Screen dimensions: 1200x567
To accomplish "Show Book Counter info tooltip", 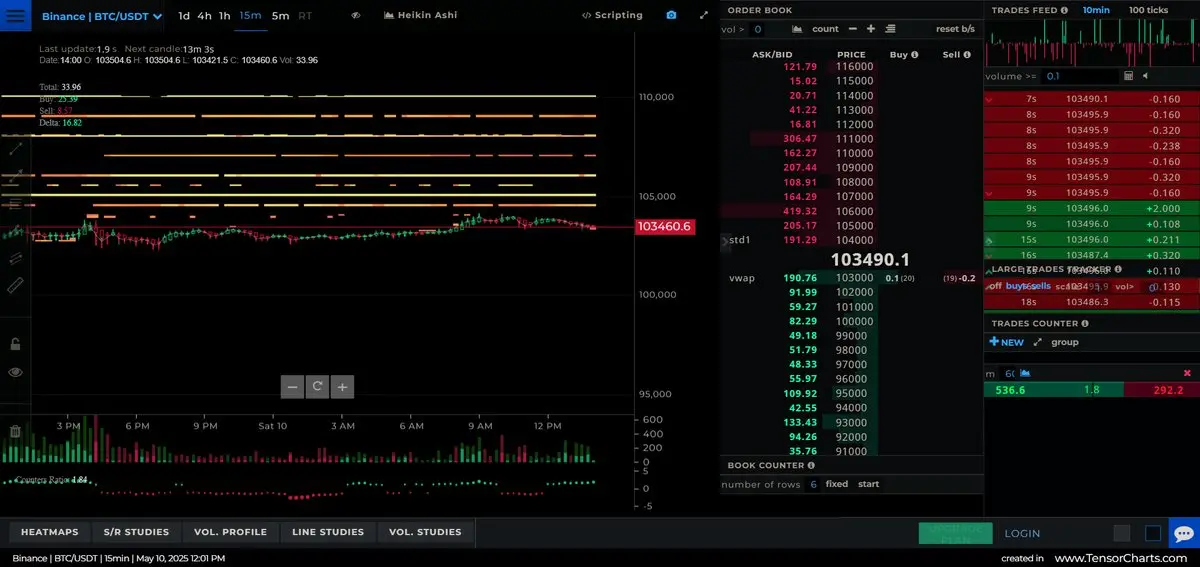I will click(811, 466).
